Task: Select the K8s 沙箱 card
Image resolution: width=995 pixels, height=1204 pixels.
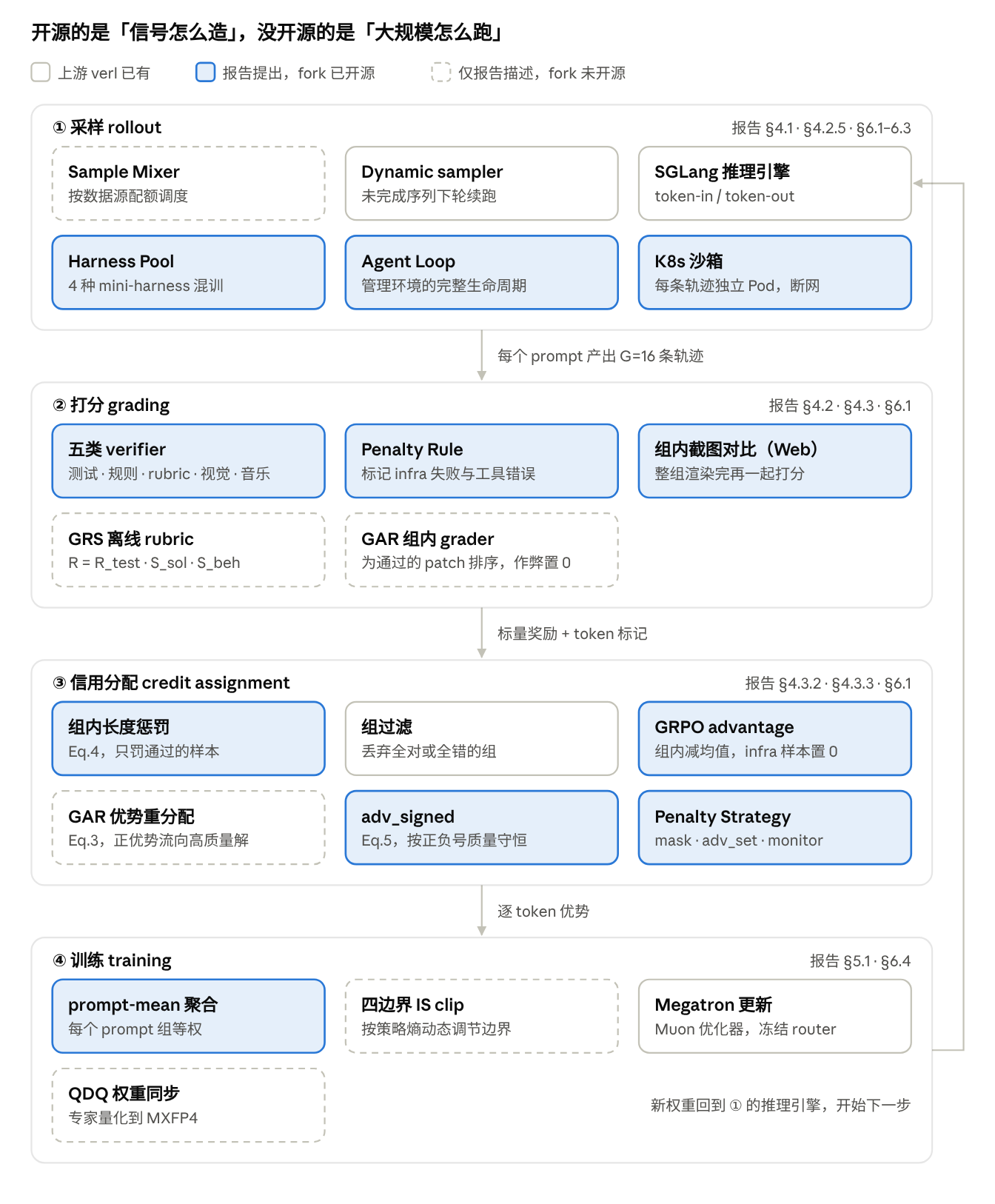Action: (x=775, y=272)
